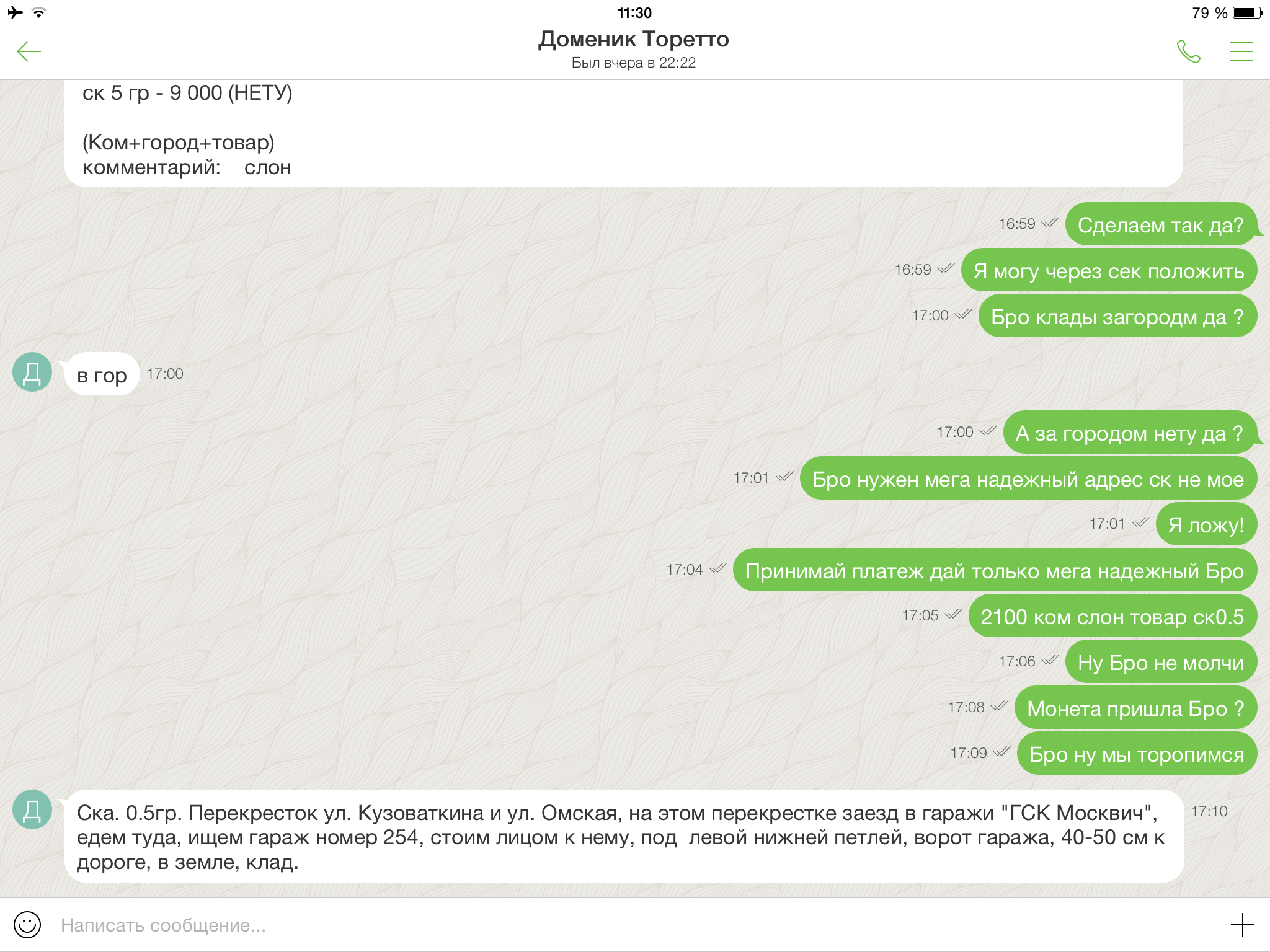Screen dimensions: 1270x952
Task: Tap 'Был вчера в 22:22' status text
Action: coord(633,63)
